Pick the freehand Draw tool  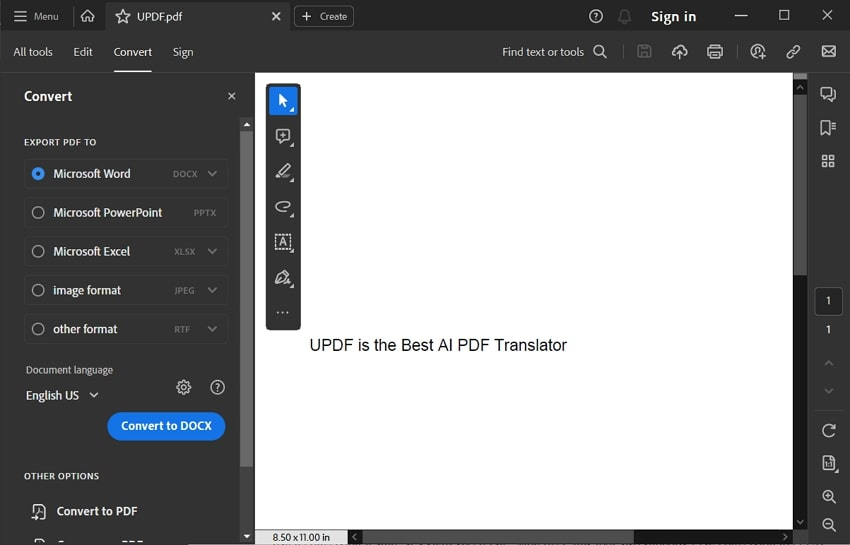point(283,207)
